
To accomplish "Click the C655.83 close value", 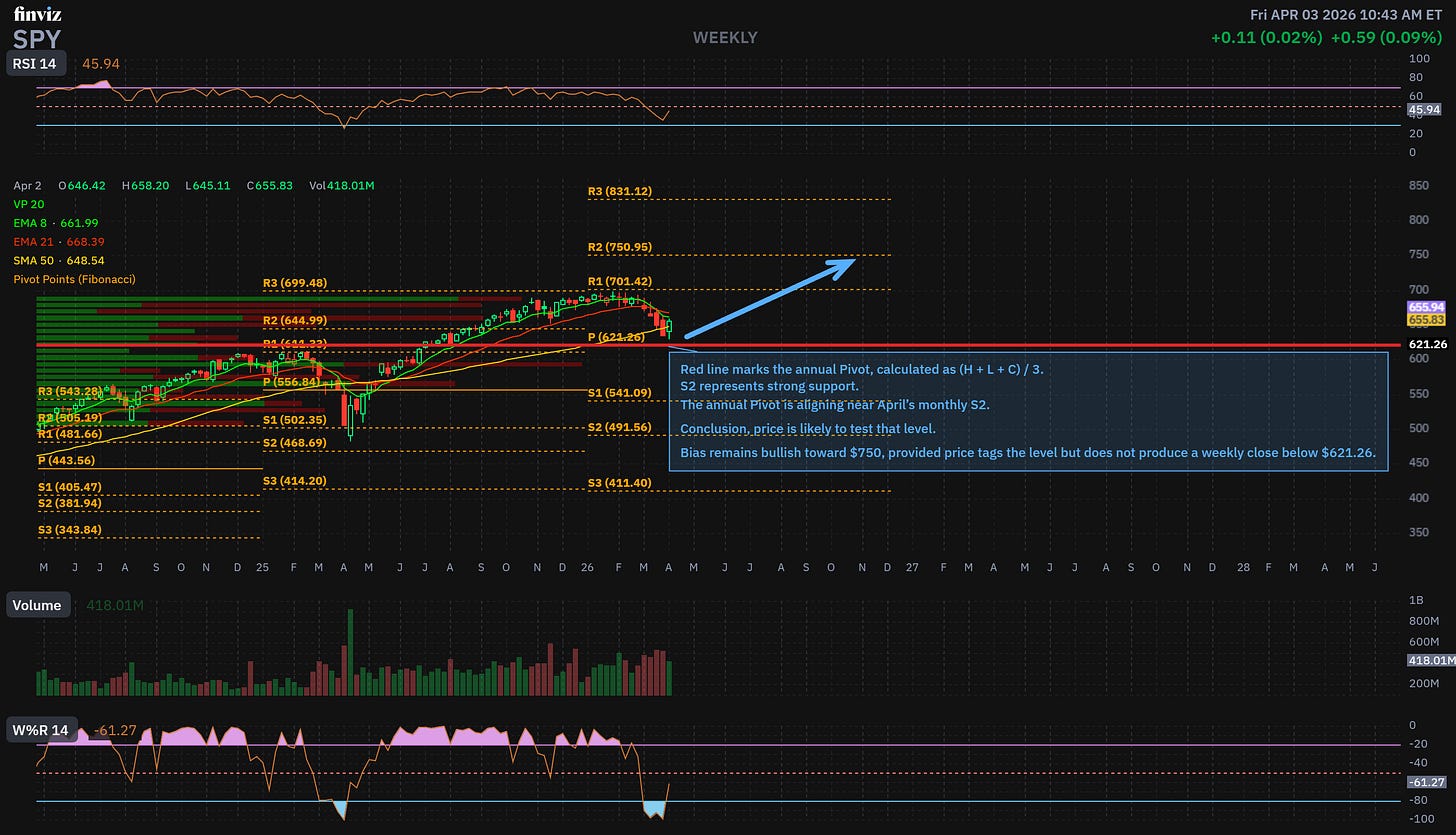I will (x=269, y=186).
